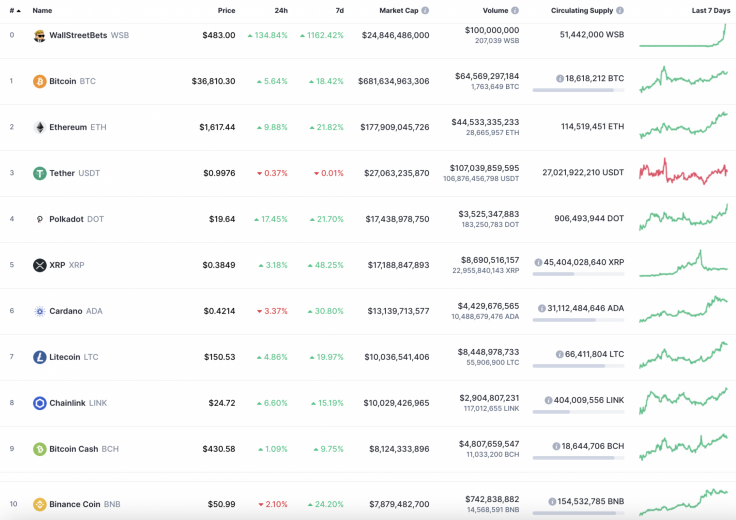Click Ethereum market cap $177,909,045,726
This screenshot has height=520, width=736.
click(394, 127)
